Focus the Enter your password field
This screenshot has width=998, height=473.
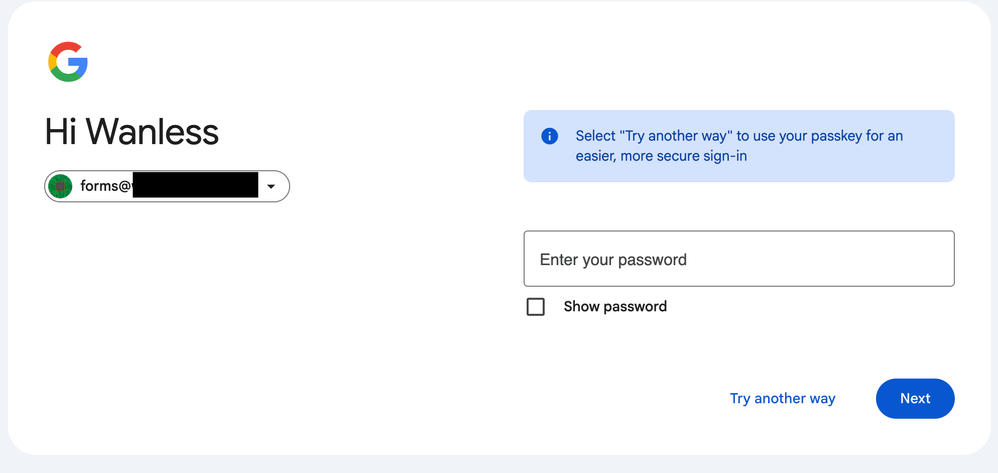[739, 259]
